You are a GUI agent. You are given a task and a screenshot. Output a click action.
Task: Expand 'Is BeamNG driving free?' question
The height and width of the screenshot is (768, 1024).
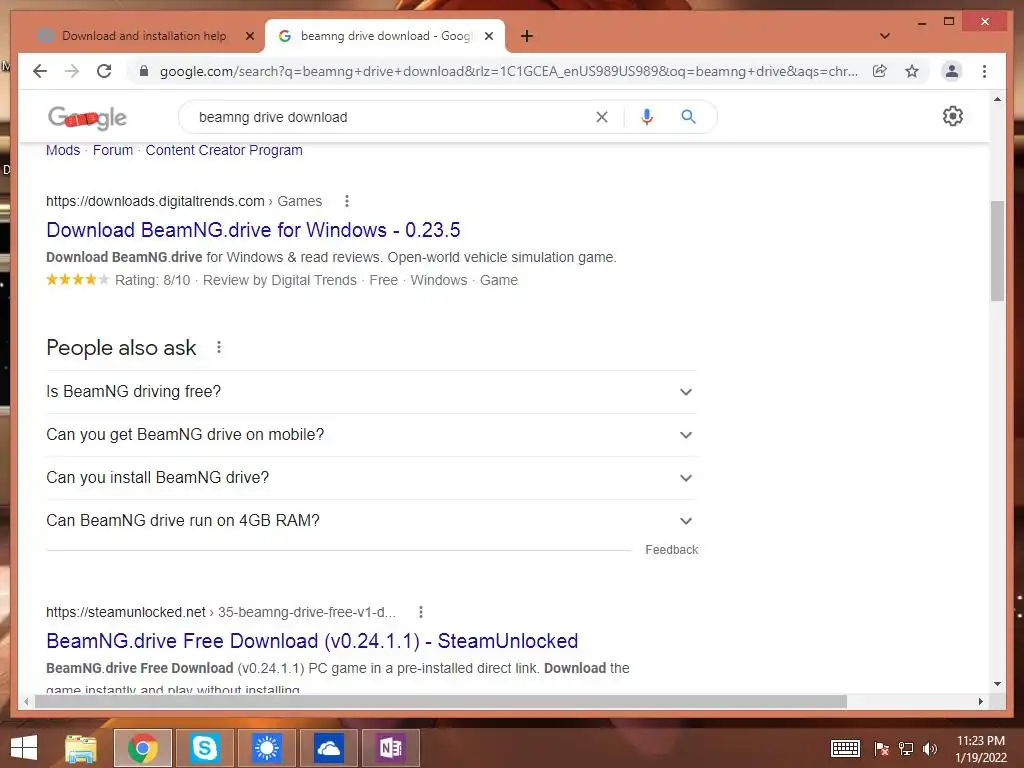[x=372, y=392]
